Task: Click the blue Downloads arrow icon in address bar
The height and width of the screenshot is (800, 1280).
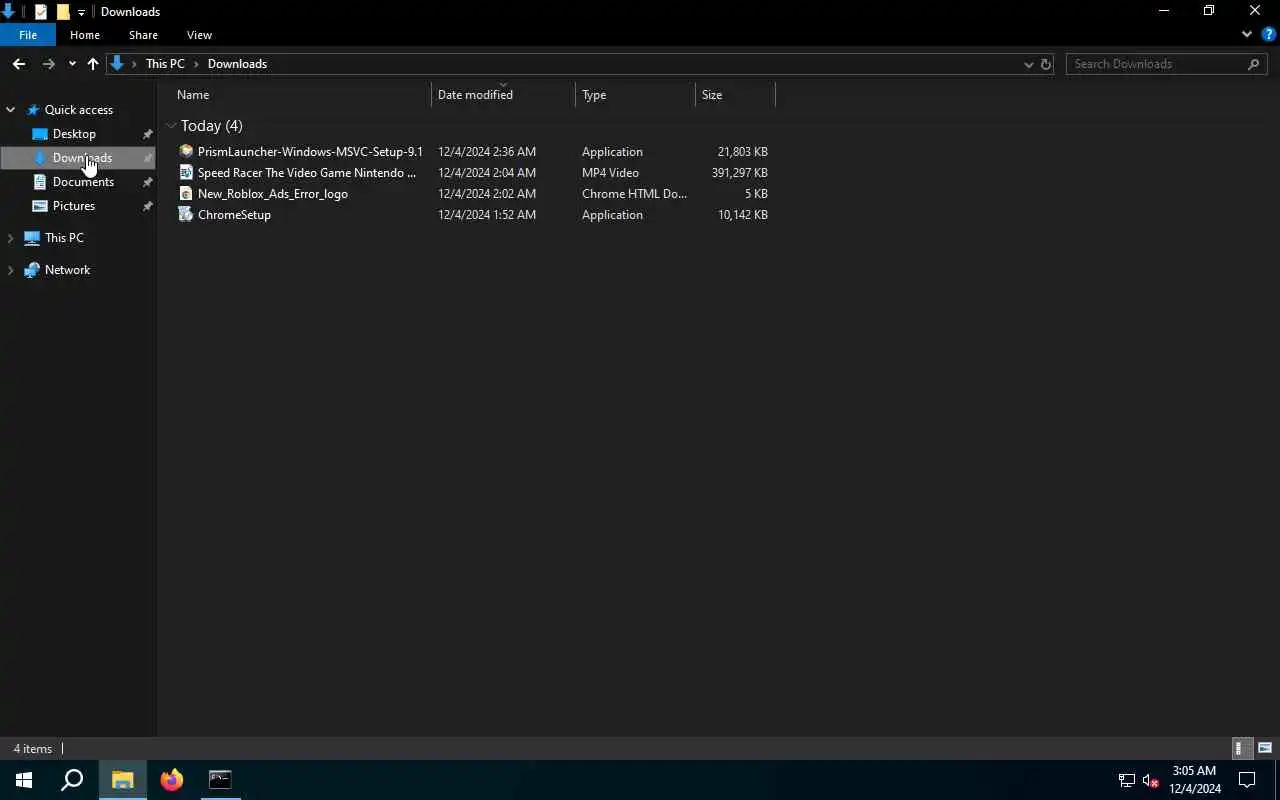Action: [x=117, y=64]
